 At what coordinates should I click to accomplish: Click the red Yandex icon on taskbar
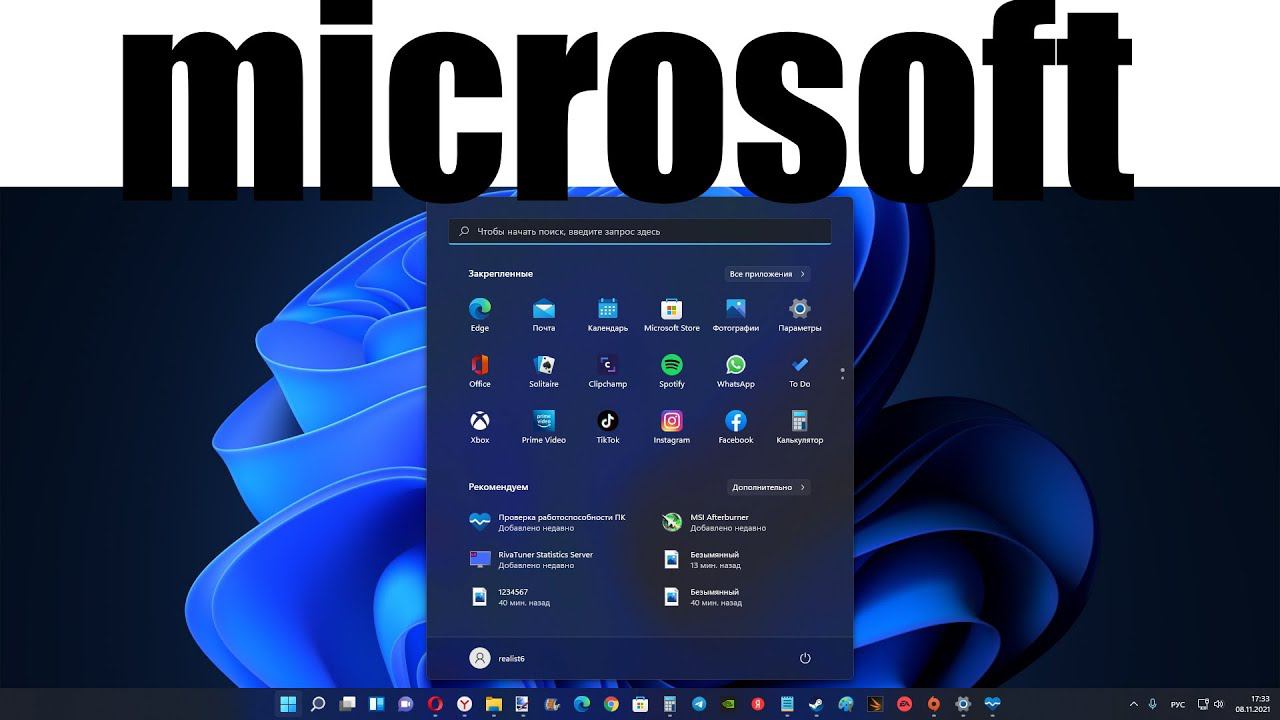pos(758,704)
